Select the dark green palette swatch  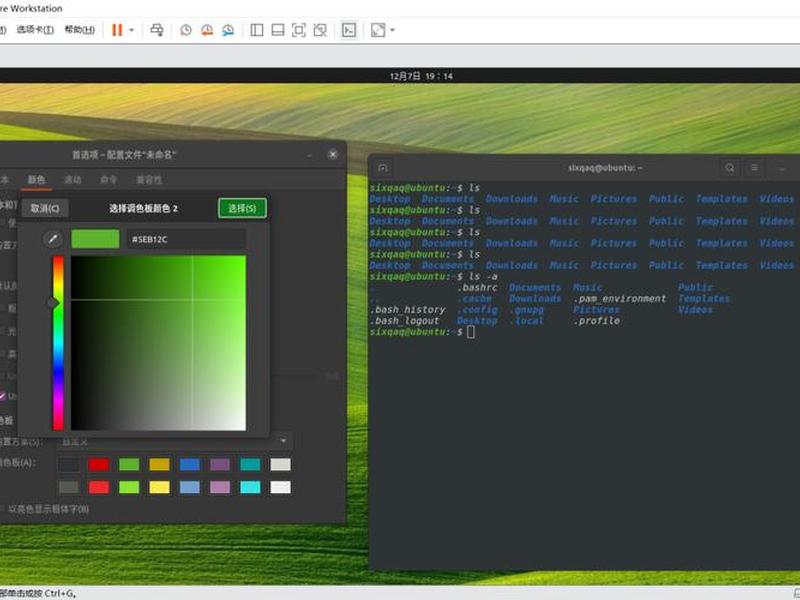(x=129, y=464)
